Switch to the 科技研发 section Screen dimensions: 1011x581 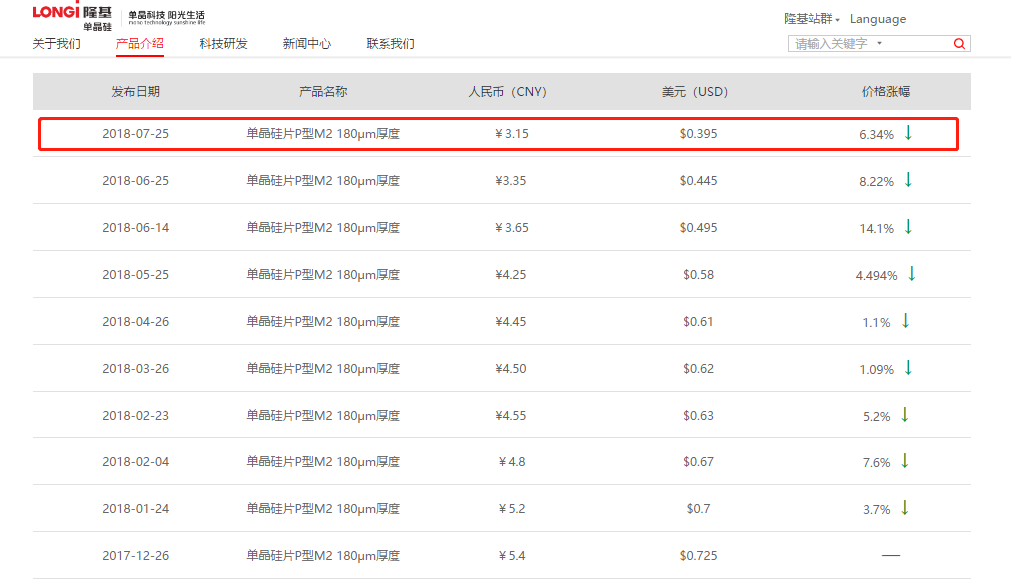[222, 44]
